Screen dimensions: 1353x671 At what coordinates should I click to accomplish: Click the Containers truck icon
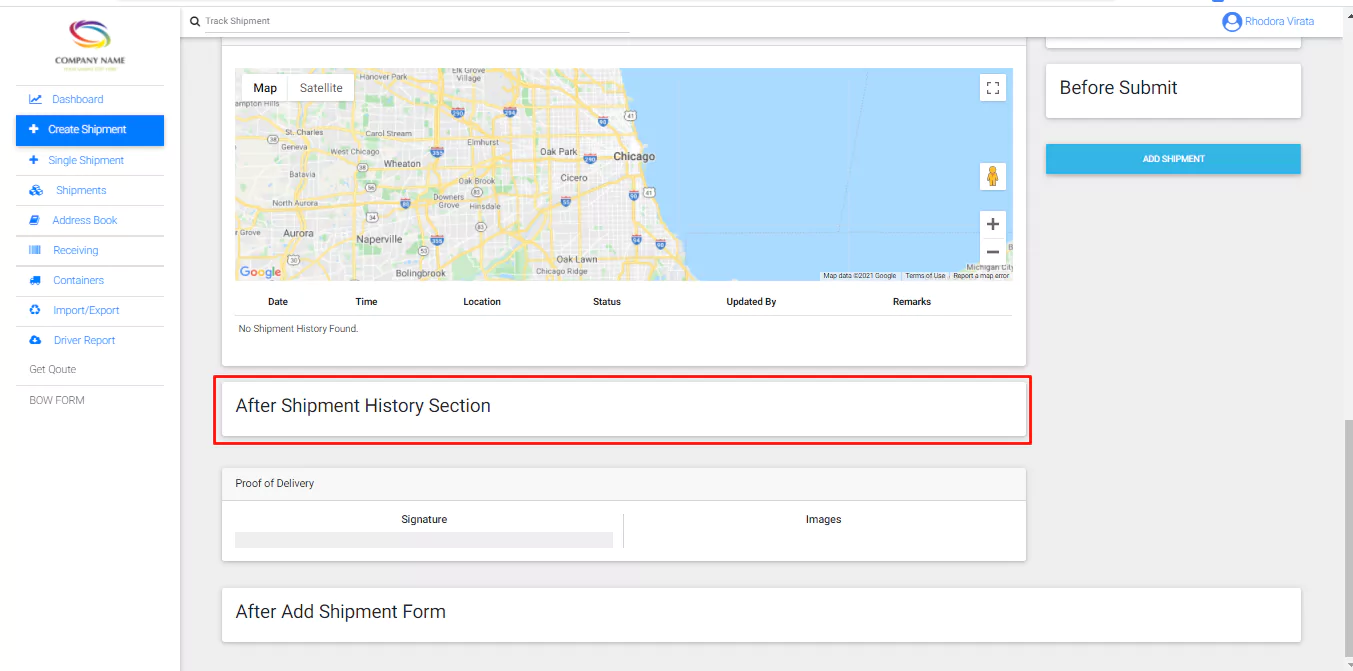tap(35, 280)
